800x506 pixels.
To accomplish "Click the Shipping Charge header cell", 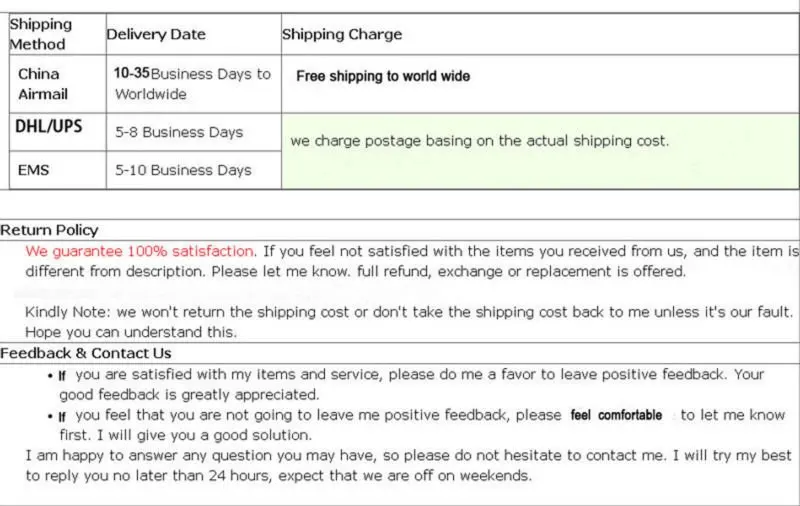I will click(x=540, y=34).
